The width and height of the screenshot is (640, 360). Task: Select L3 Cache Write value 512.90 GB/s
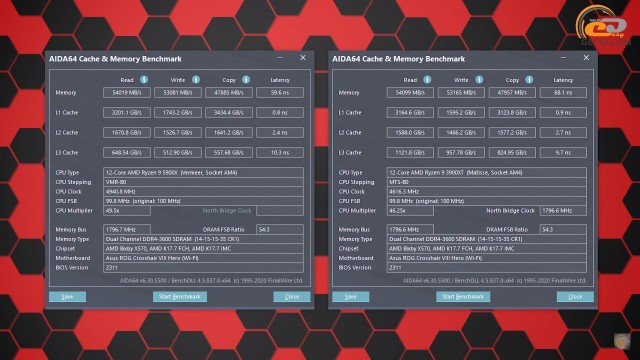pos(178,153)
